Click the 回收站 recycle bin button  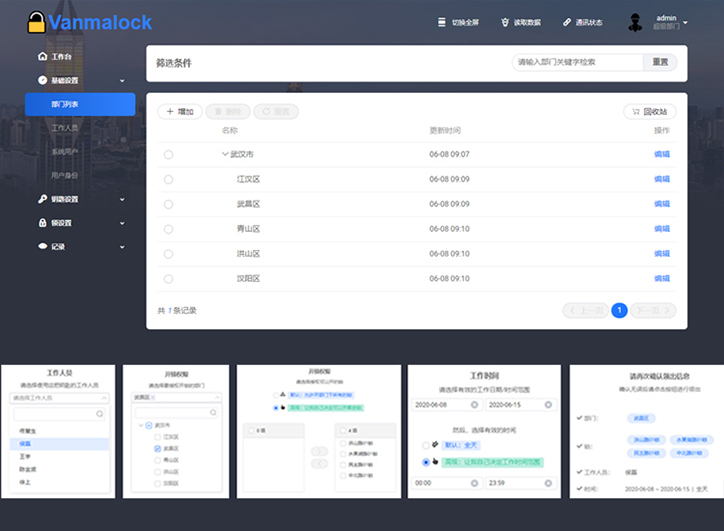[649, 112]
